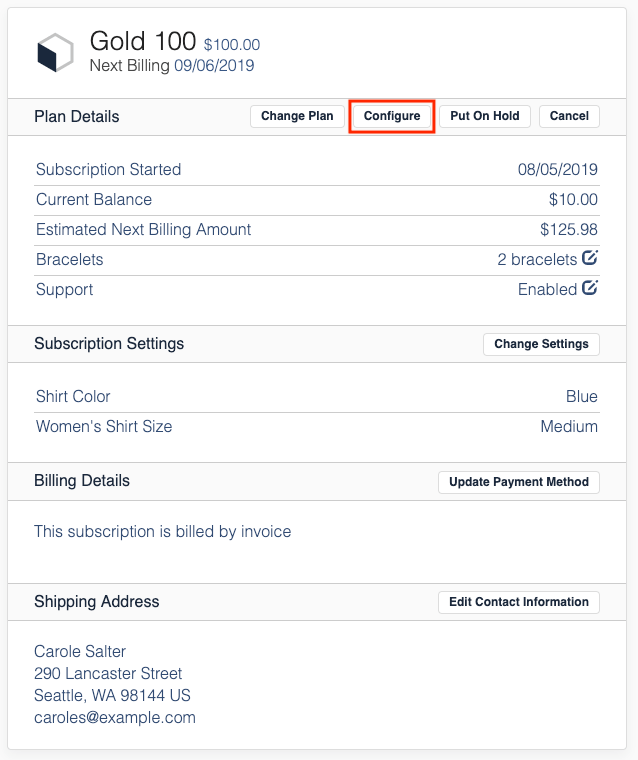The width and height of the screenshot is (638, 760).
Task: Click the Women's Shirt Size Medium value
Action: 569,426
